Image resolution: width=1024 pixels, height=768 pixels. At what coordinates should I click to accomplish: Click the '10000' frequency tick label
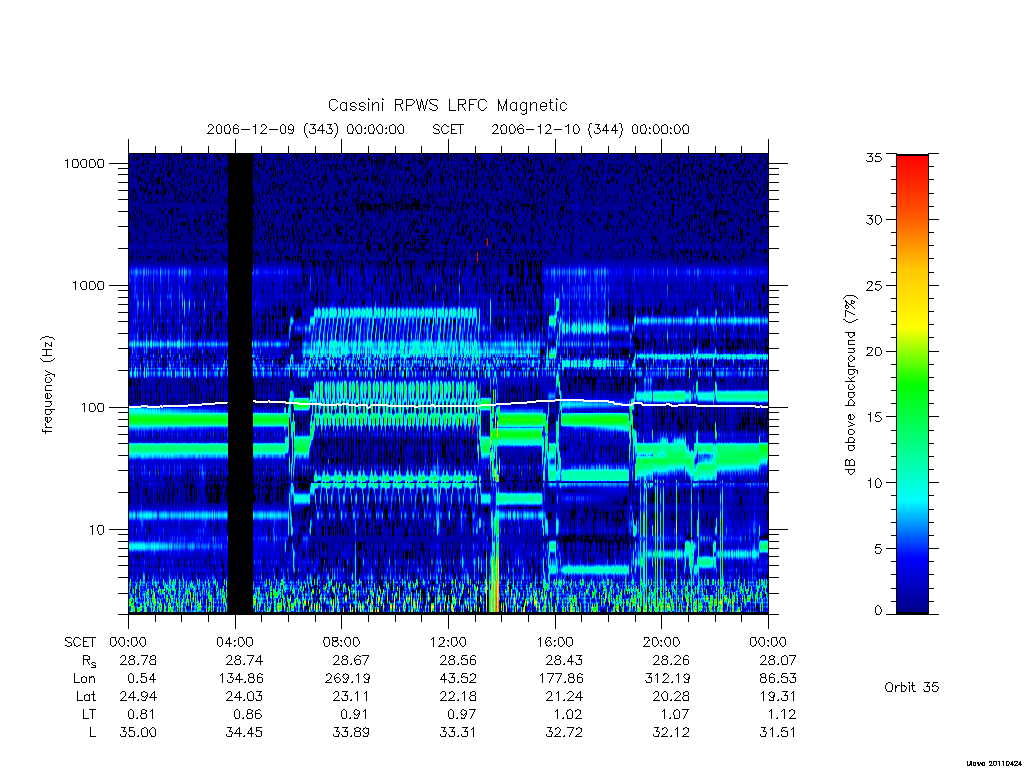click(x=84, y=163)
